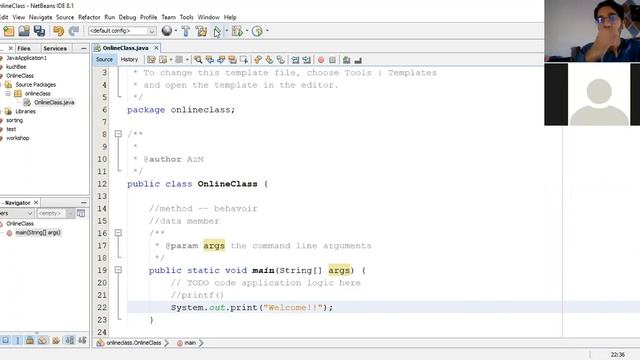Select main(String[] args) in Navigator

click(x=38, y=233)
